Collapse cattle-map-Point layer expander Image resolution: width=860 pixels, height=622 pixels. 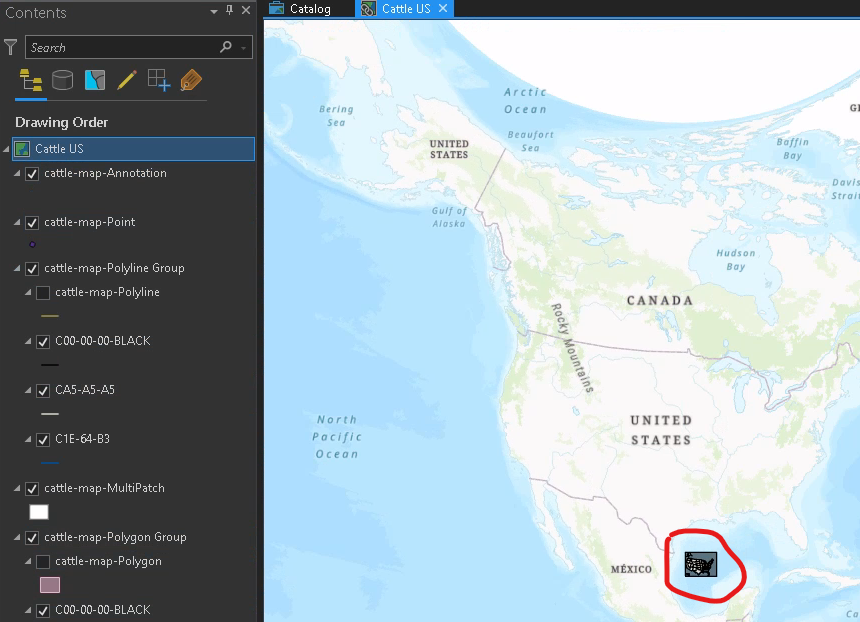(17, 222)
